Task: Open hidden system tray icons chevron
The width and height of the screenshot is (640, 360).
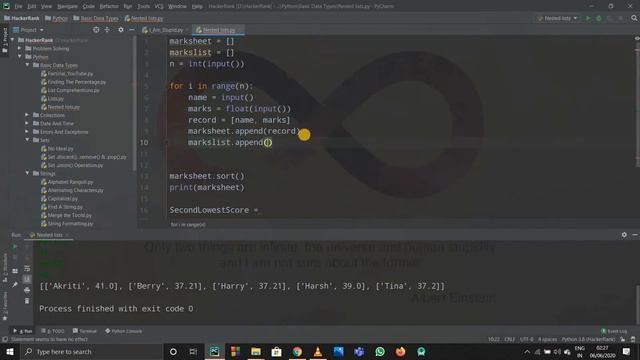Action: click(527, 351)
